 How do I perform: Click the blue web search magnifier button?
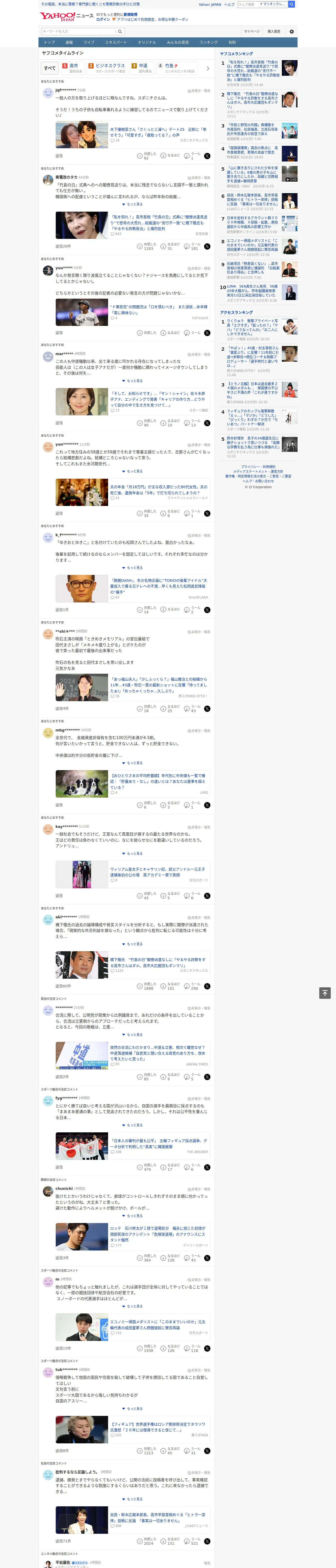coord(292,4)
